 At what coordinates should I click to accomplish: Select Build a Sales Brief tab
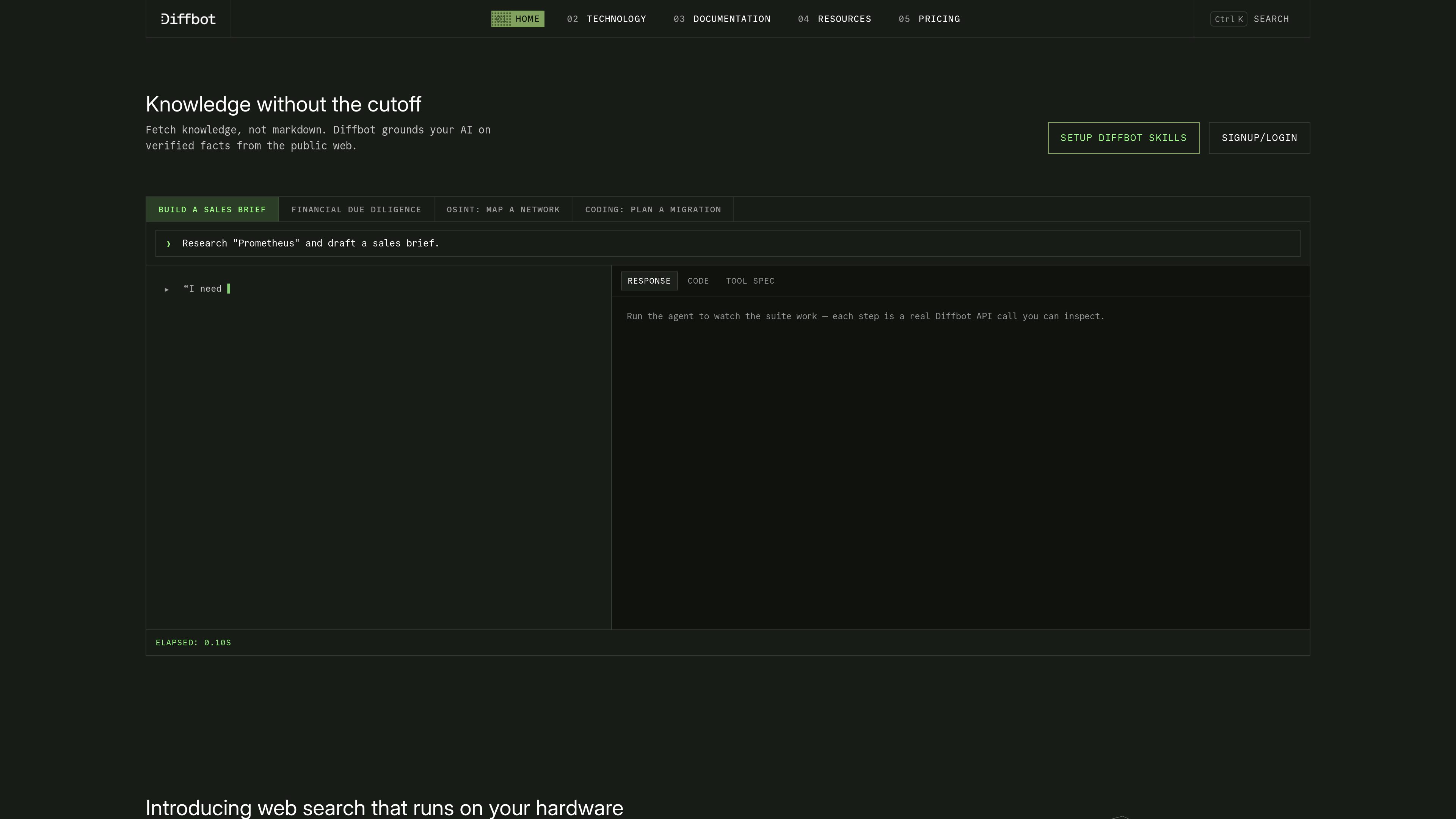point(212,210)
